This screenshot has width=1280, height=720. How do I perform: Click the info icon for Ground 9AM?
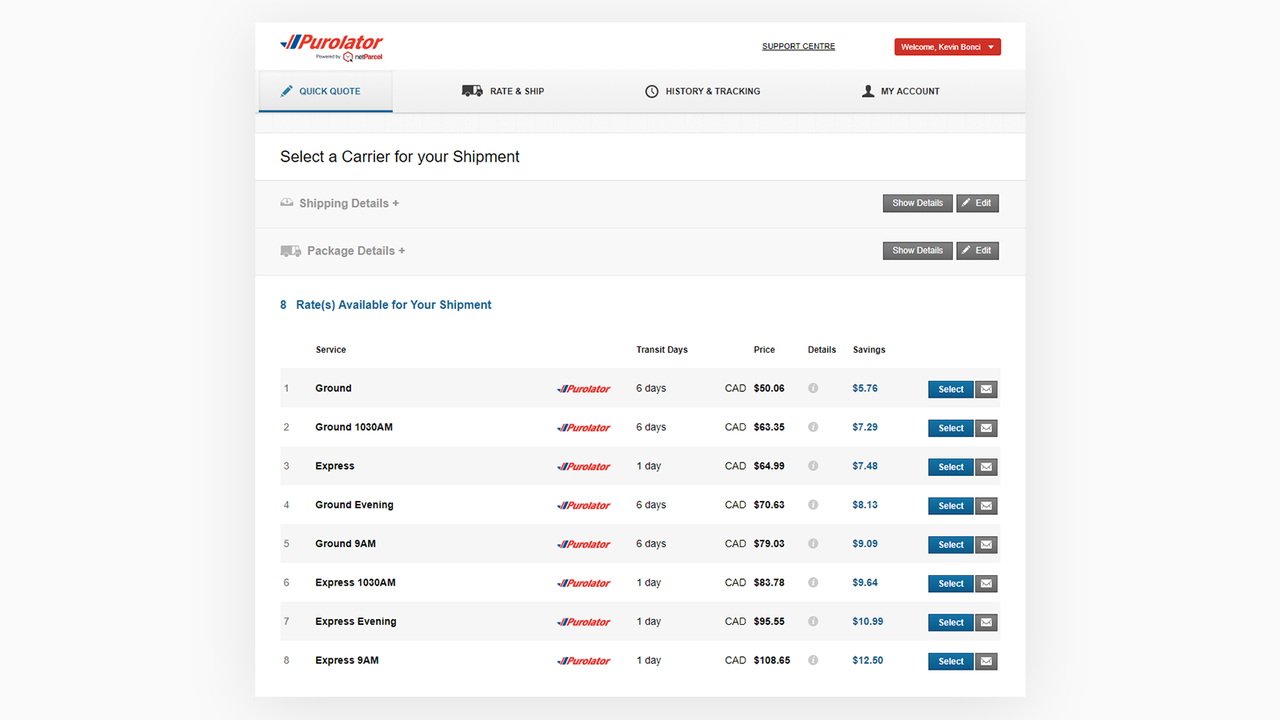pos(813,544)
